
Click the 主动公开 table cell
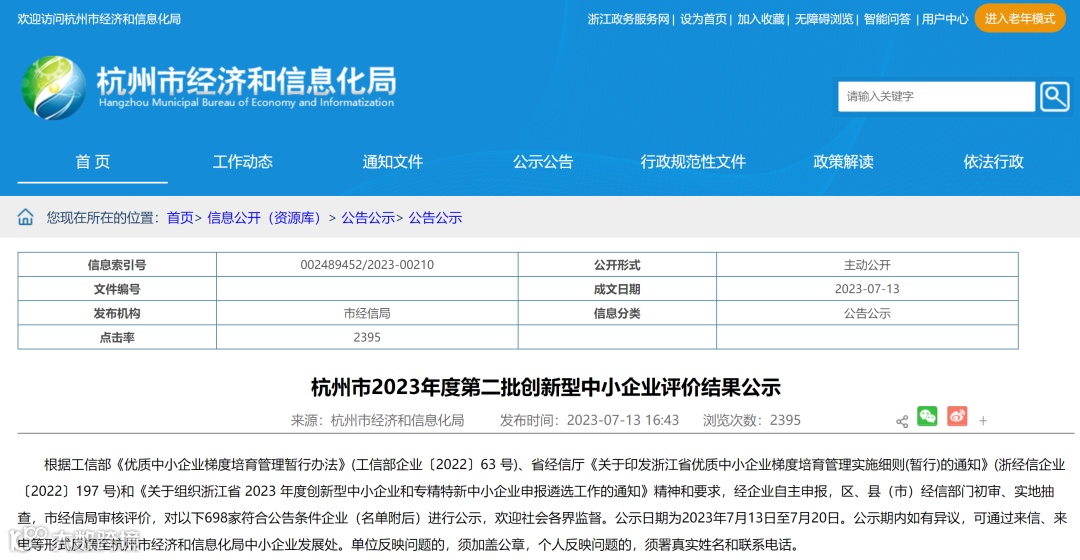point(867,265)
